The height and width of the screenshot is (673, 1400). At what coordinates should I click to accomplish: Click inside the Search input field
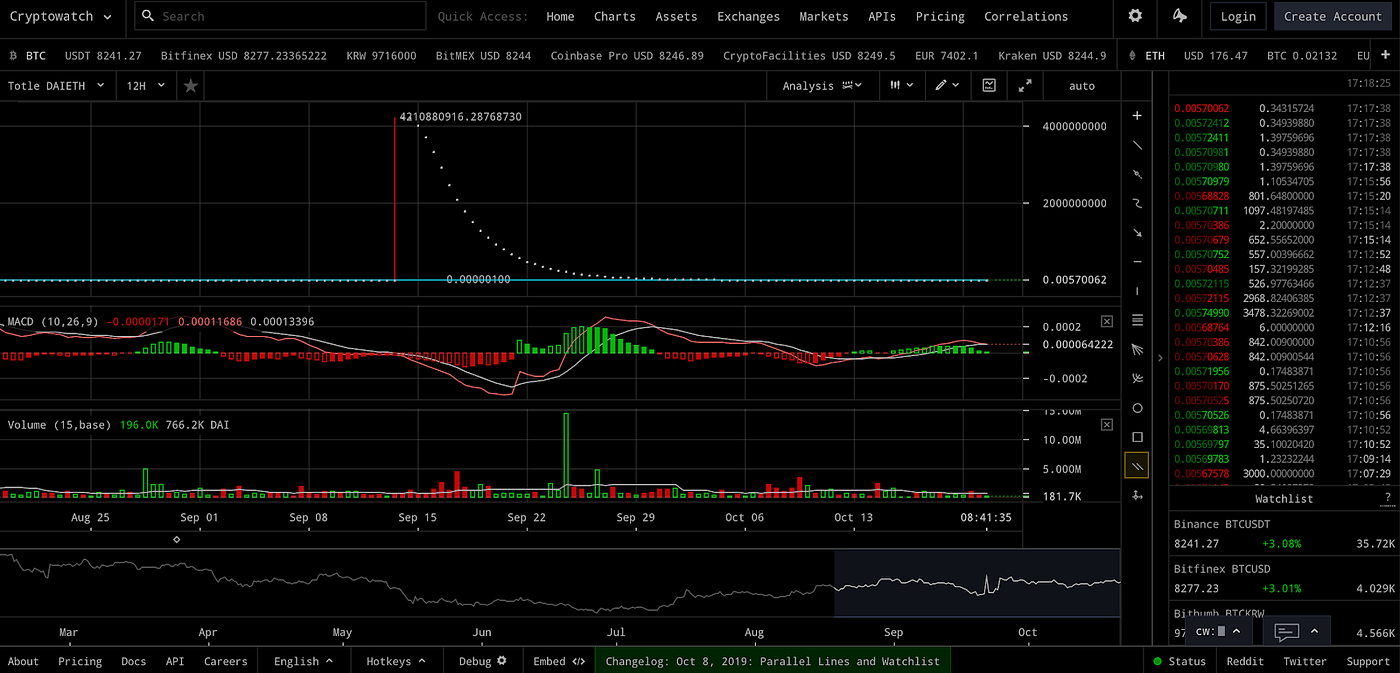[280, 16]
